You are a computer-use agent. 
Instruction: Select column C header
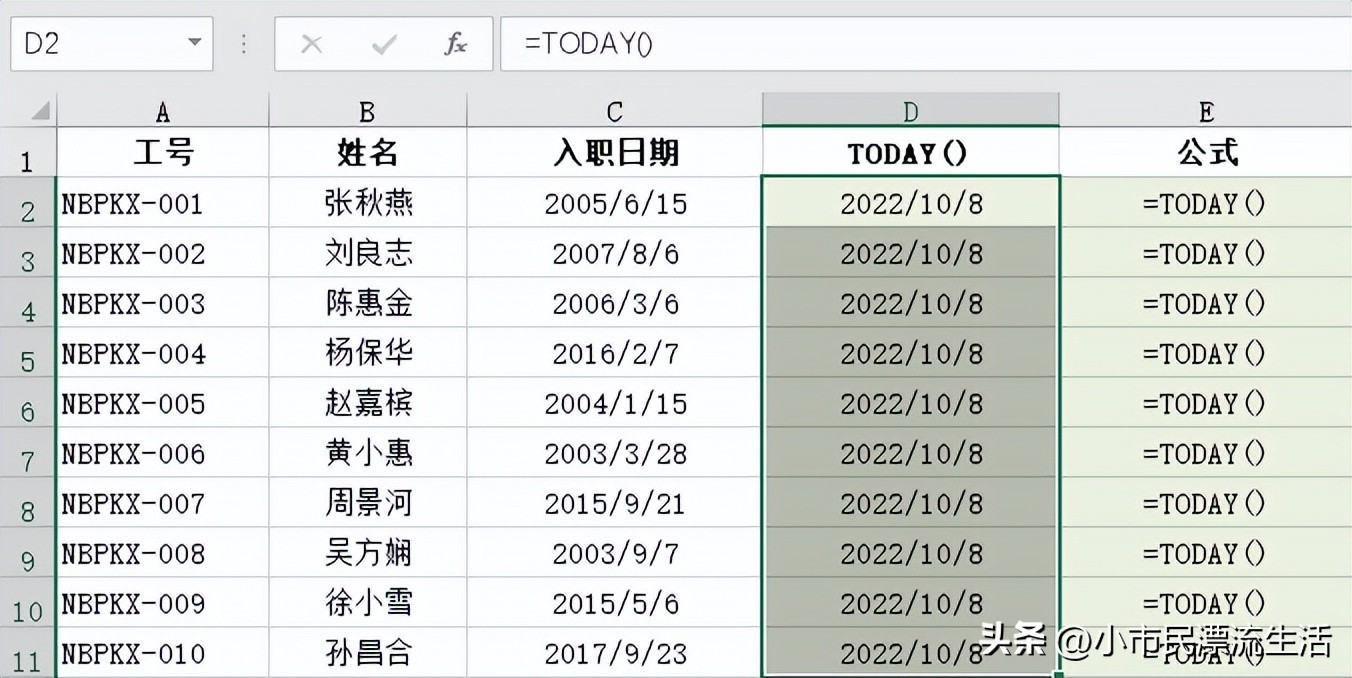[x=614, y=111]
